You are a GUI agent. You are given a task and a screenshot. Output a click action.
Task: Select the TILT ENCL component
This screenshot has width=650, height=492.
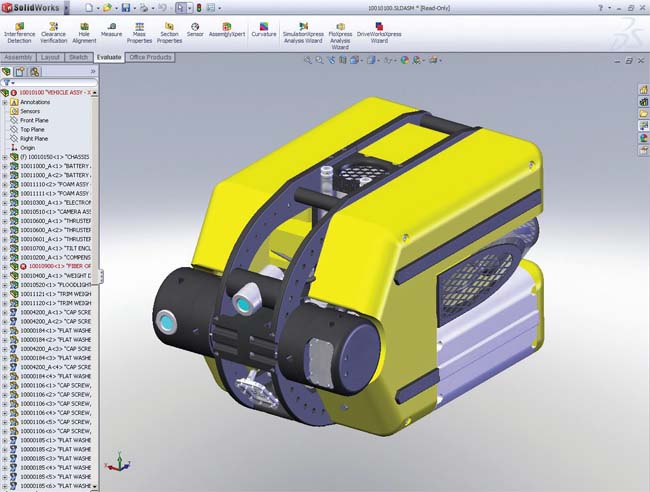coord(56,248)
